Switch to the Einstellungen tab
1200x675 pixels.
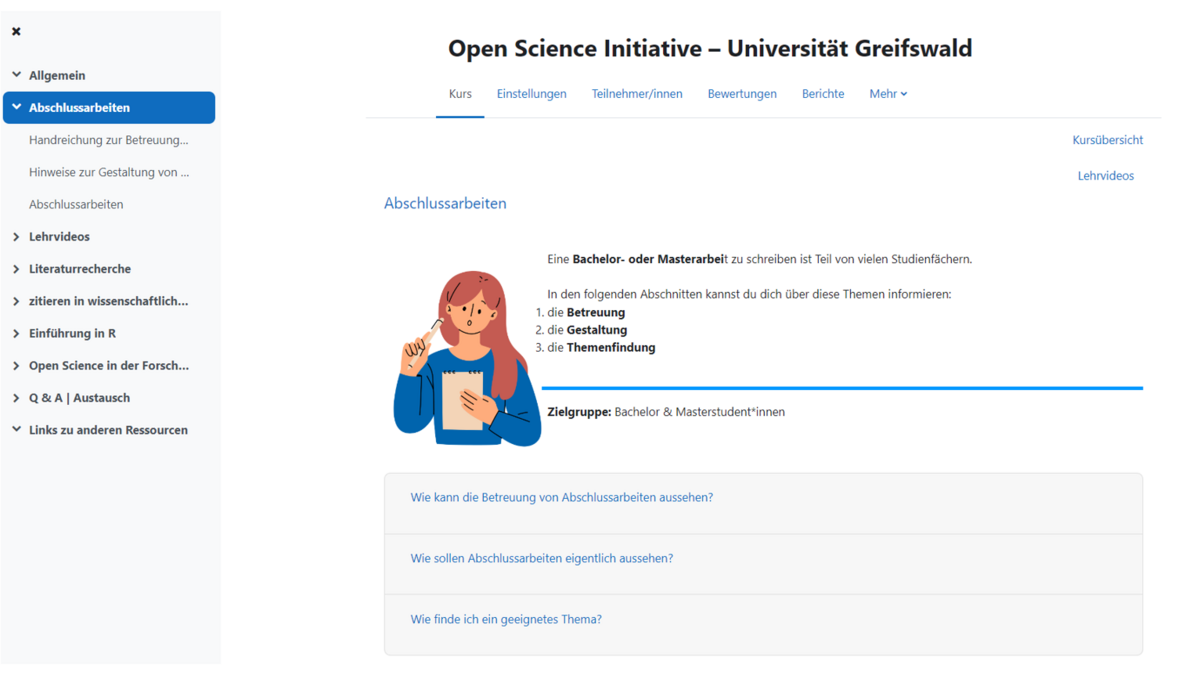531,94
